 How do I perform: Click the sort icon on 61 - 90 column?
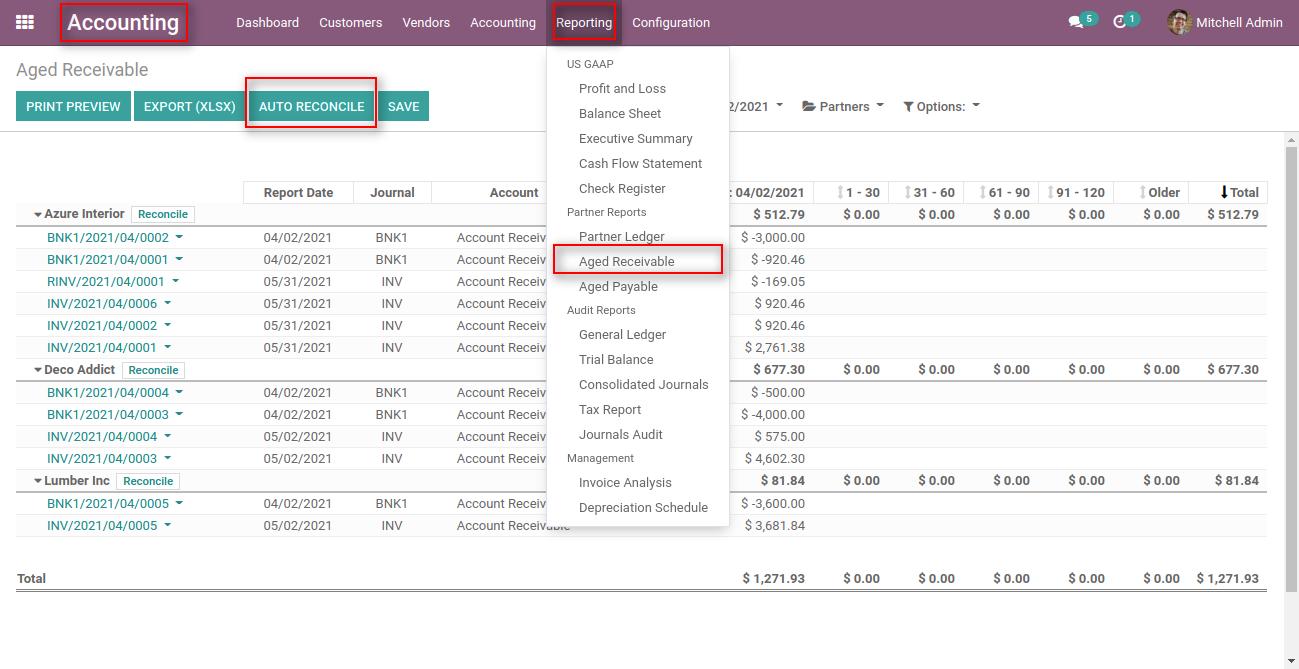pyautogui.click(x=982, y=192)
